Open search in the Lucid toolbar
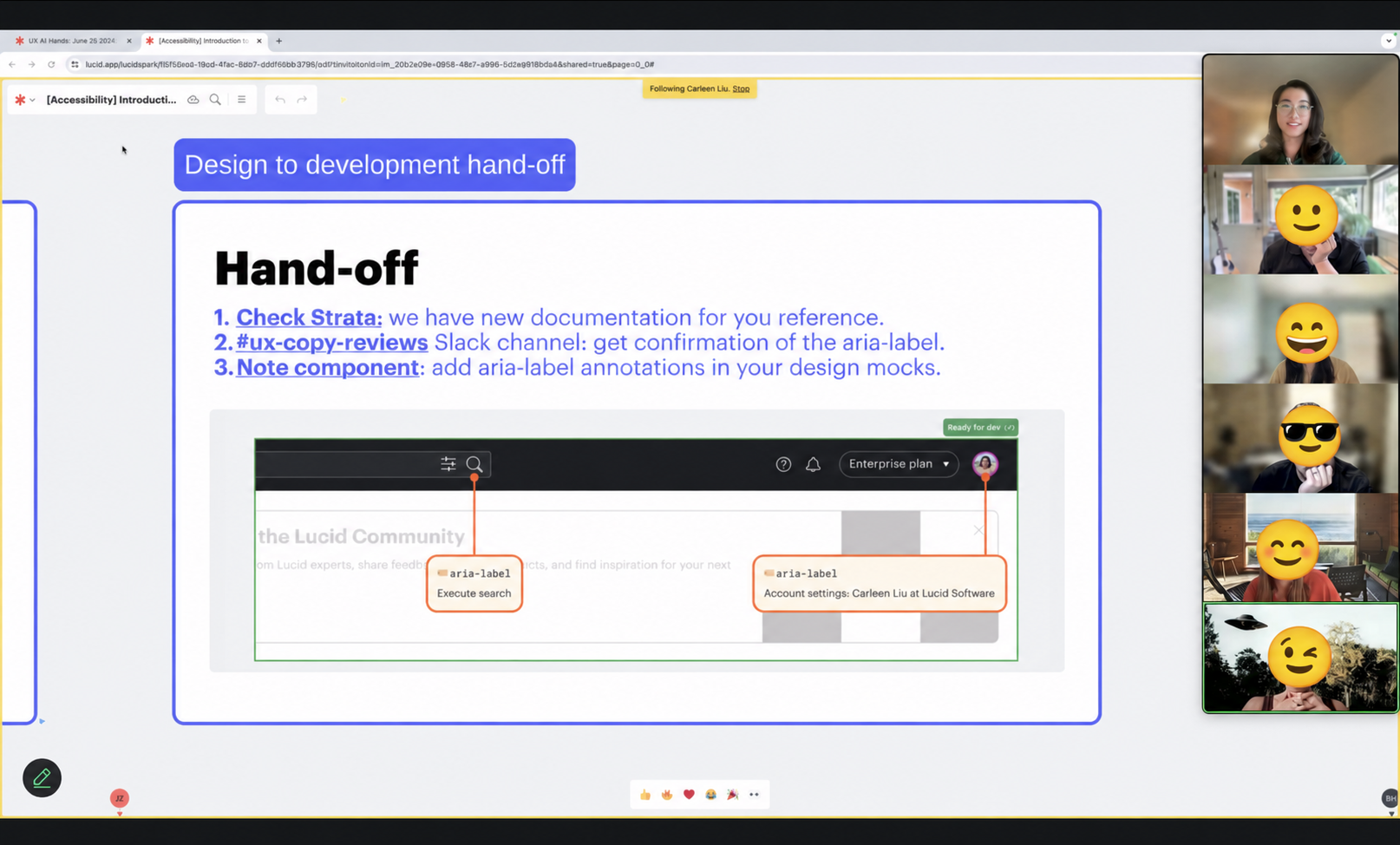Viewport: 1400px width, 845px height. (215, 100)
